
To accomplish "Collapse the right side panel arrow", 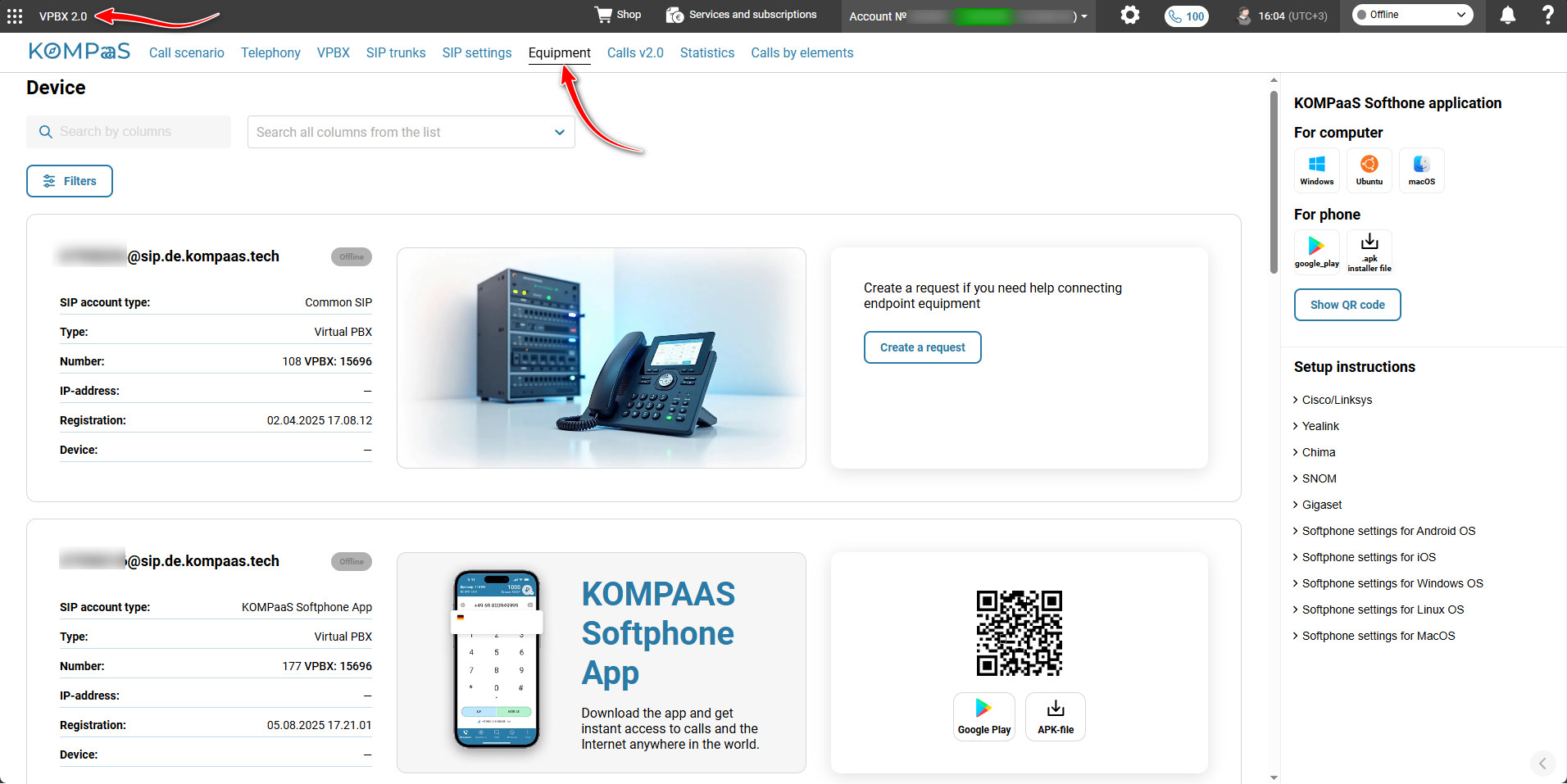I will [x=1542, y=764].
